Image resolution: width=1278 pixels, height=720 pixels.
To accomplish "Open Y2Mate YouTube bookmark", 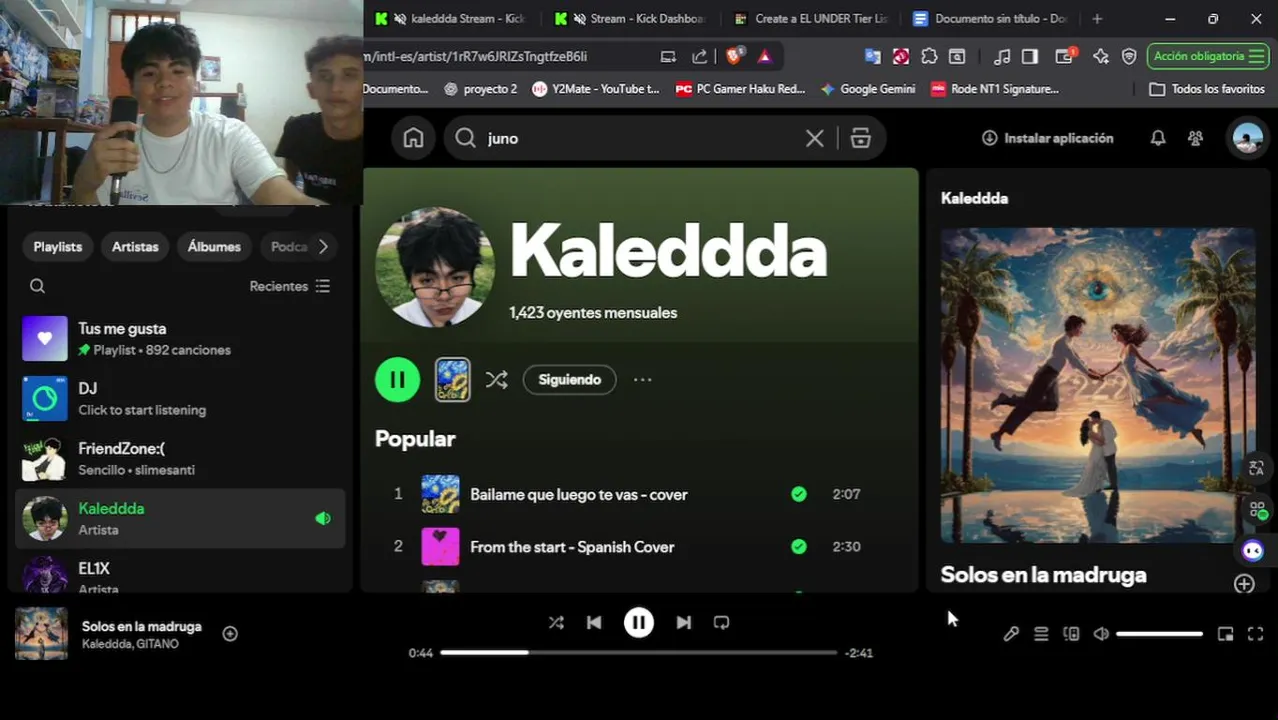I will pyautogui.click(x=596, y=89).
